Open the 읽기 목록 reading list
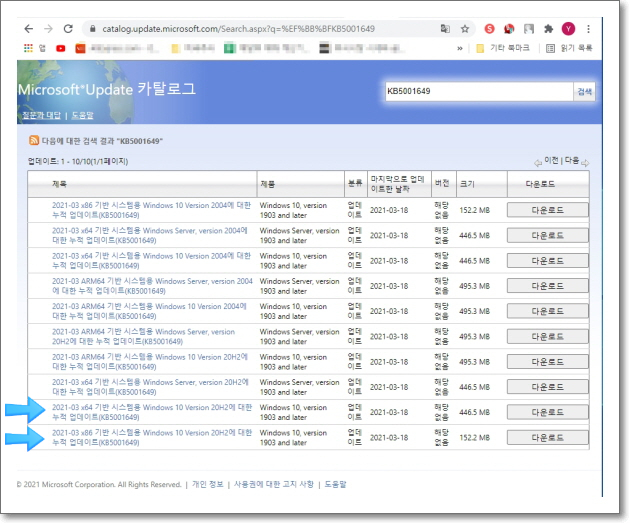The height and width of the screenshot is (524, 630). 569,48
